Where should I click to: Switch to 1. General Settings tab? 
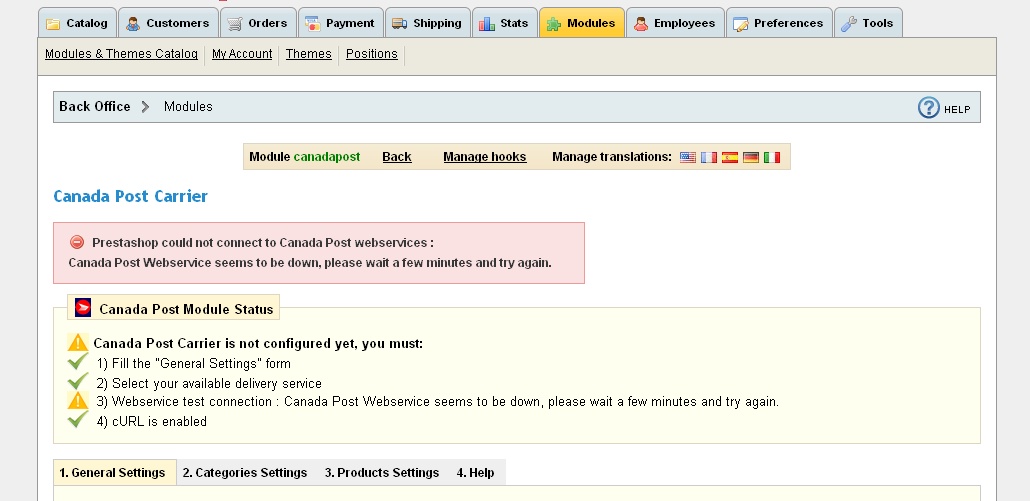click(115, 473)
